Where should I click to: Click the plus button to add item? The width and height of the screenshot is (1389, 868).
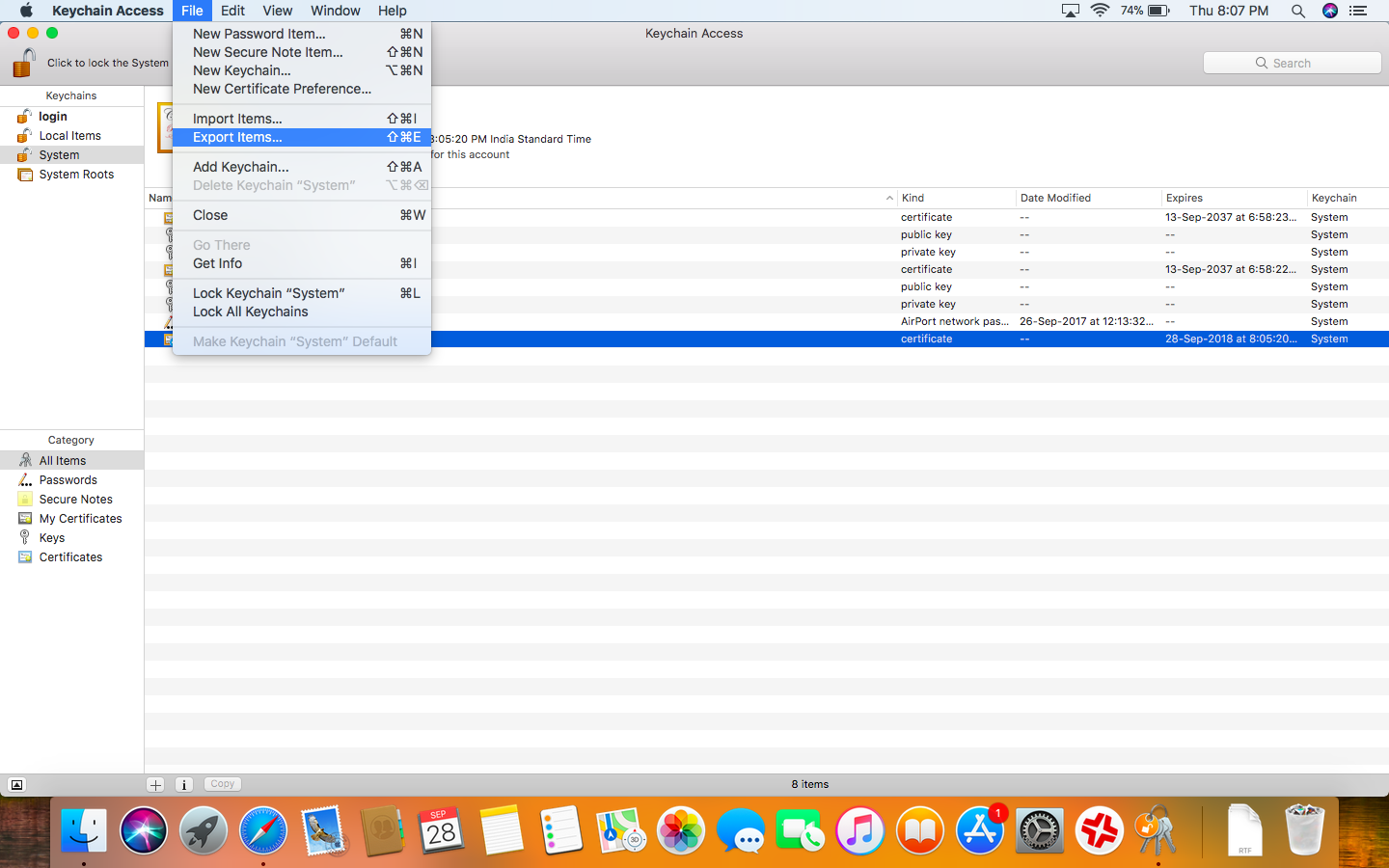(155, 784)
